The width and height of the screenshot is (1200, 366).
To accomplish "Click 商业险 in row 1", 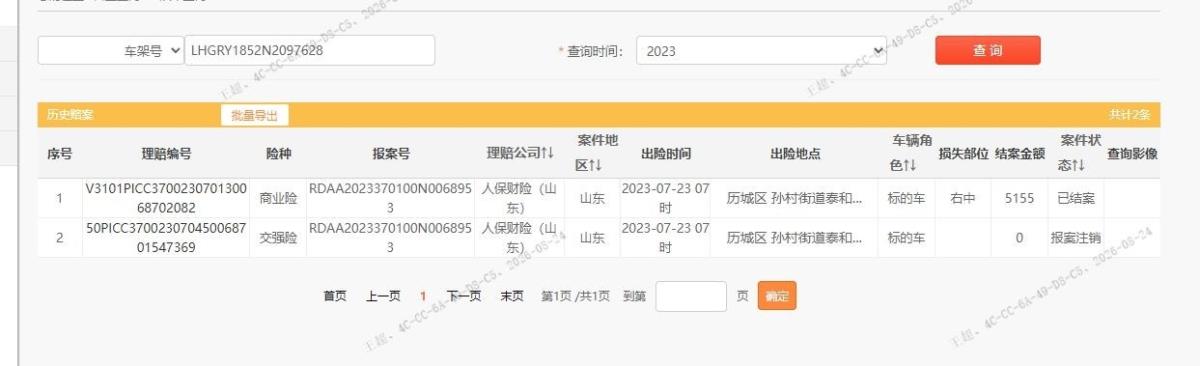I will click(279, 198).
